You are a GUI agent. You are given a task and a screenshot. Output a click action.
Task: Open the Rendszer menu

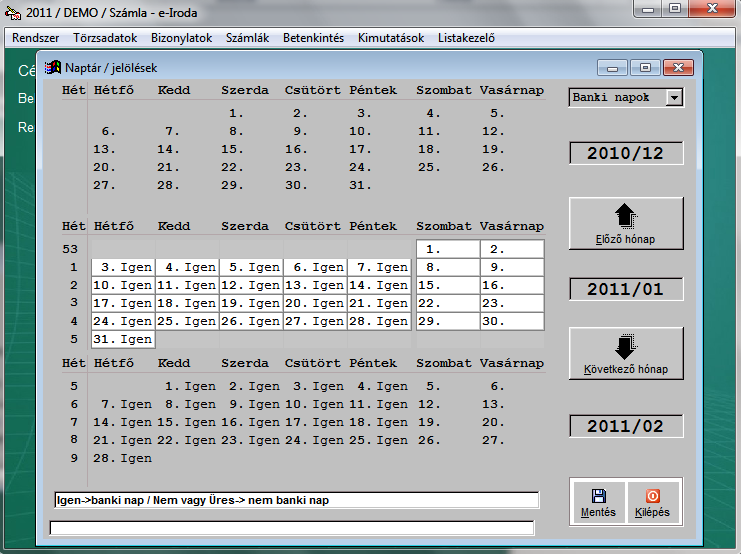36,38
